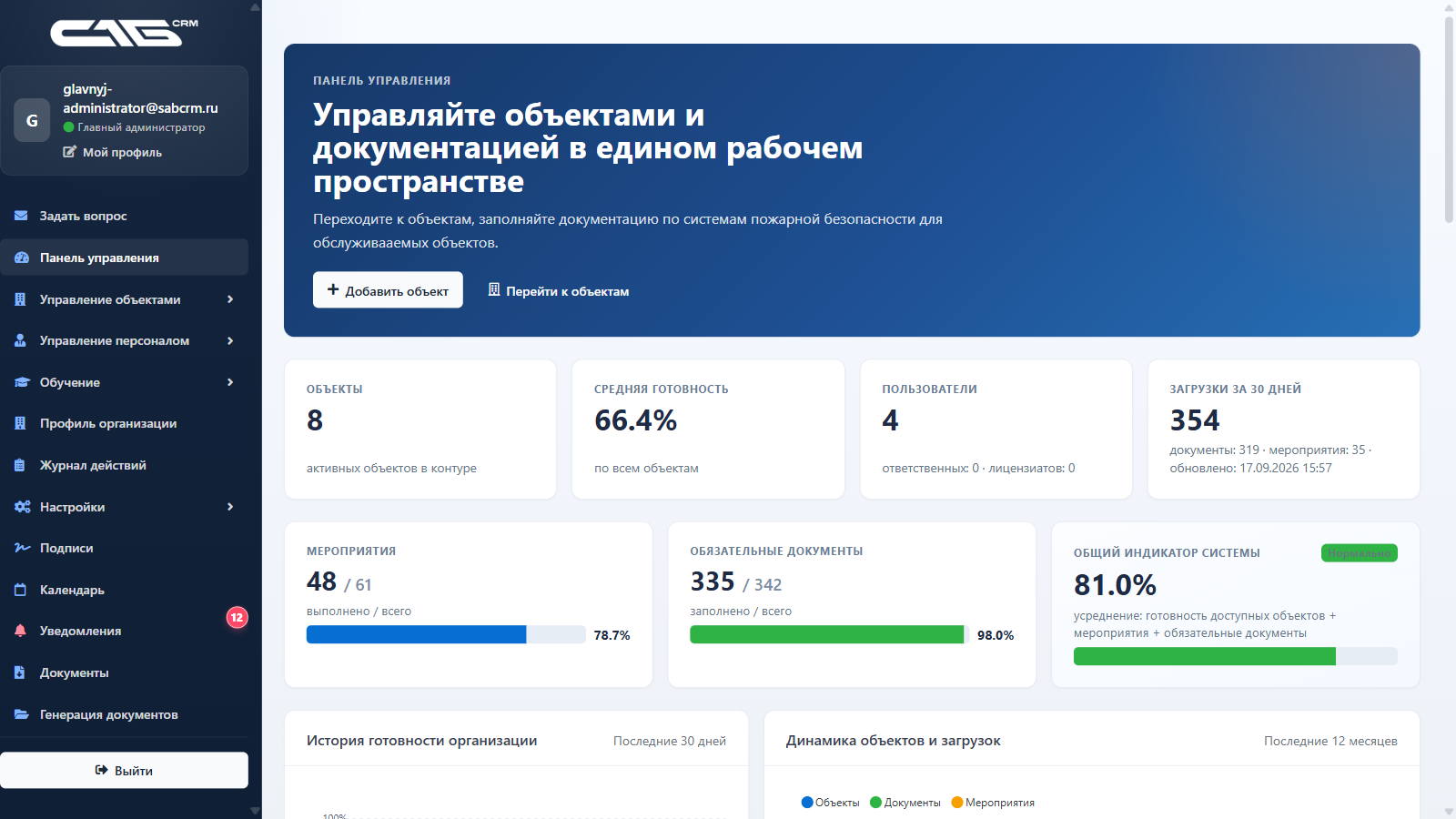Click the building icon beside Профиль организации

[20, 423]
